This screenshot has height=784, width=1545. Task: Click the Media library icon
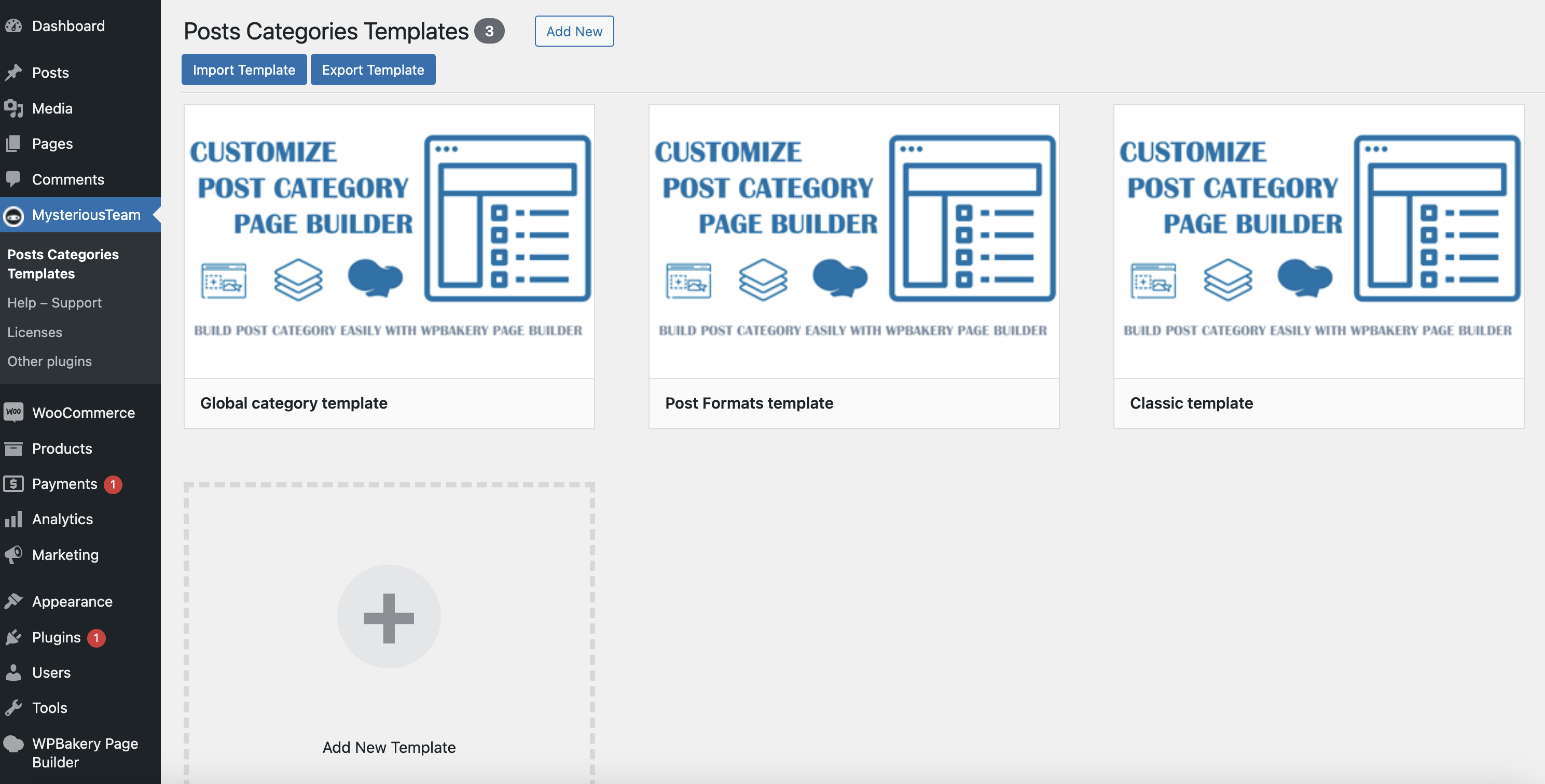[x=13, y=108]
